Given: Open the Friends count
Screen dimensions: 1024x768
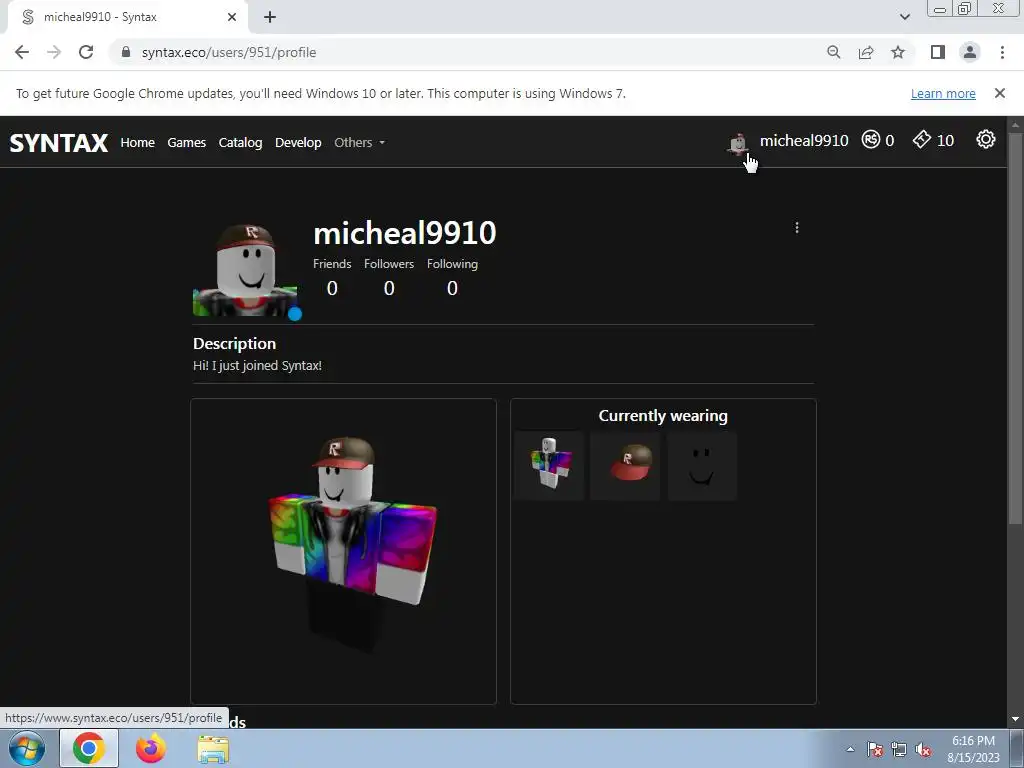Looking at the screenshot, I should click(332, 288).
